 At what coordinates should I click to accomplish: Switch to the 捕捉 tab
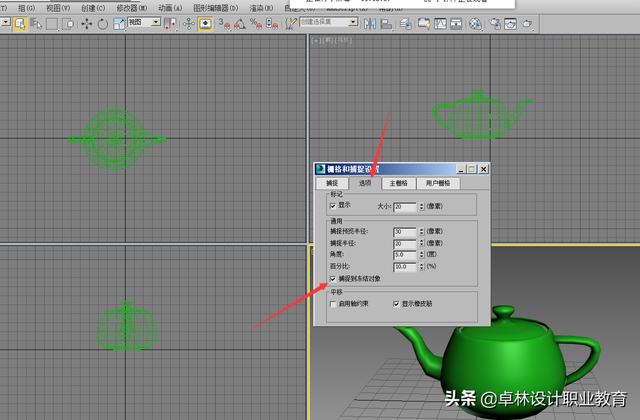[x=332, y=183]
